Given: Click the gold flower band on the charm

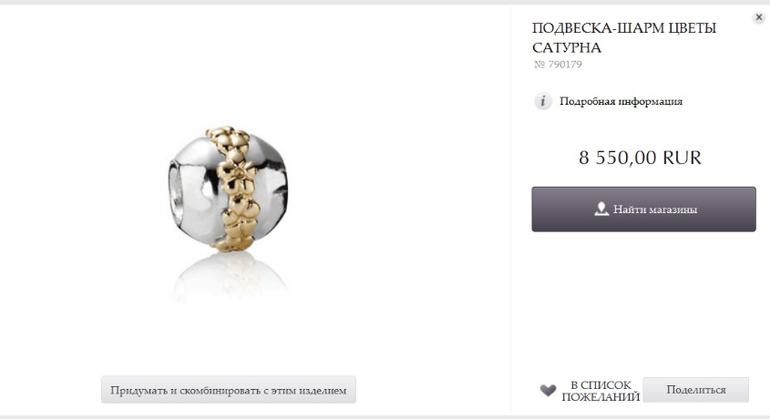Looking at the screenshot, I should tap(235, 189).
